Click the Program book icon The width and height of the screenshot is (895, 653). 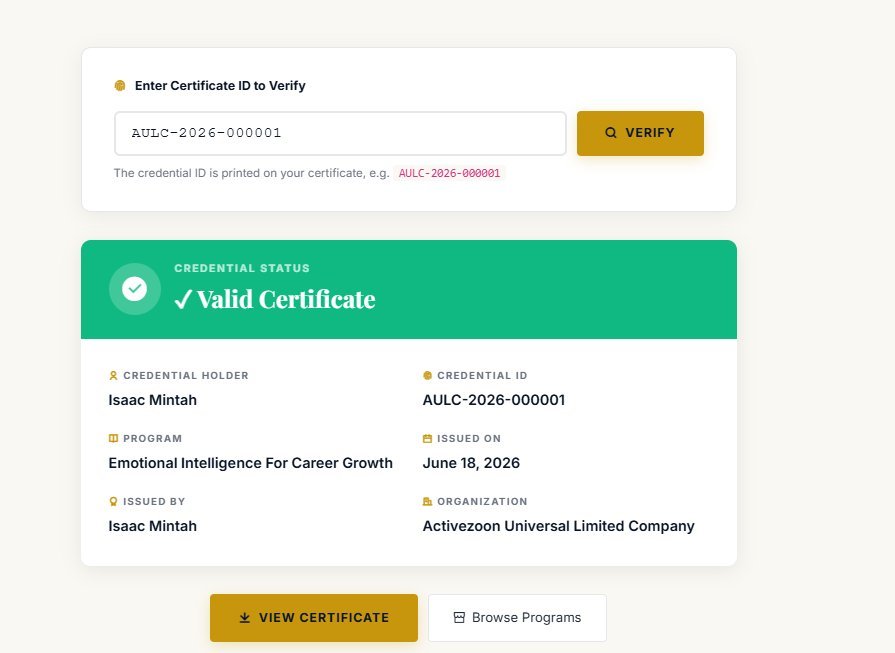[x=113, y=438]
